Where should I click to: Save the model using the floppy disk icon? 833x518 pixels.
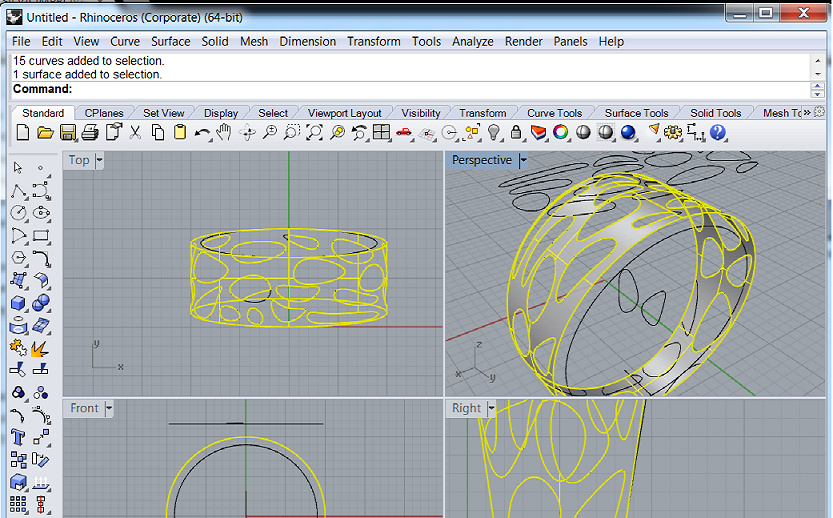point(67,132)
